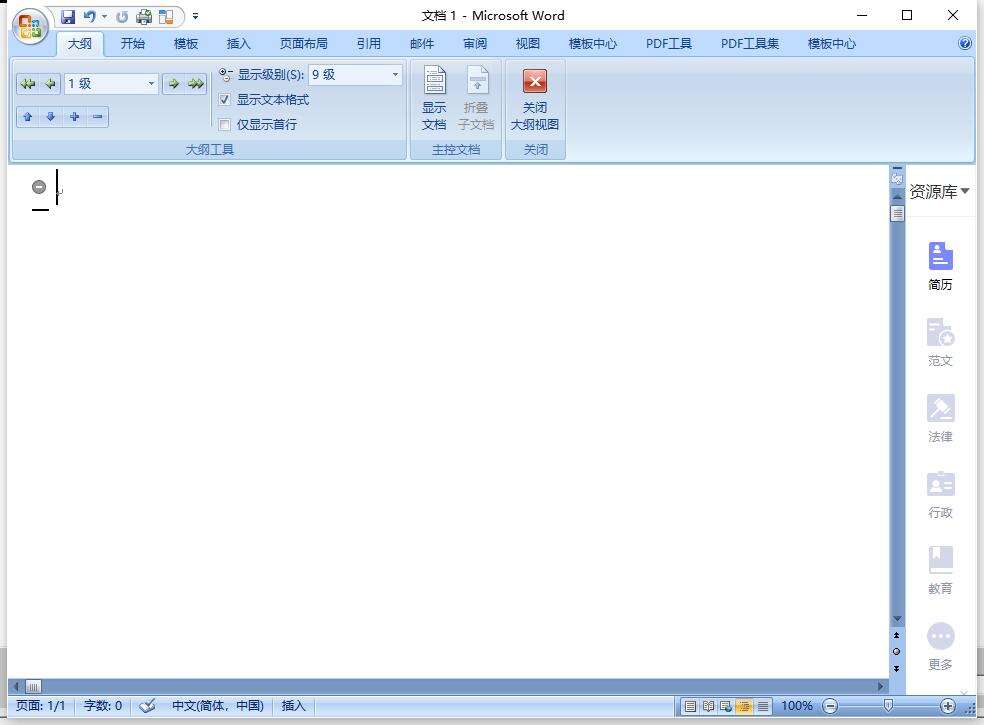Move the outline item up
Viewport: 984px width, 725px height.
tap(28, 117)
